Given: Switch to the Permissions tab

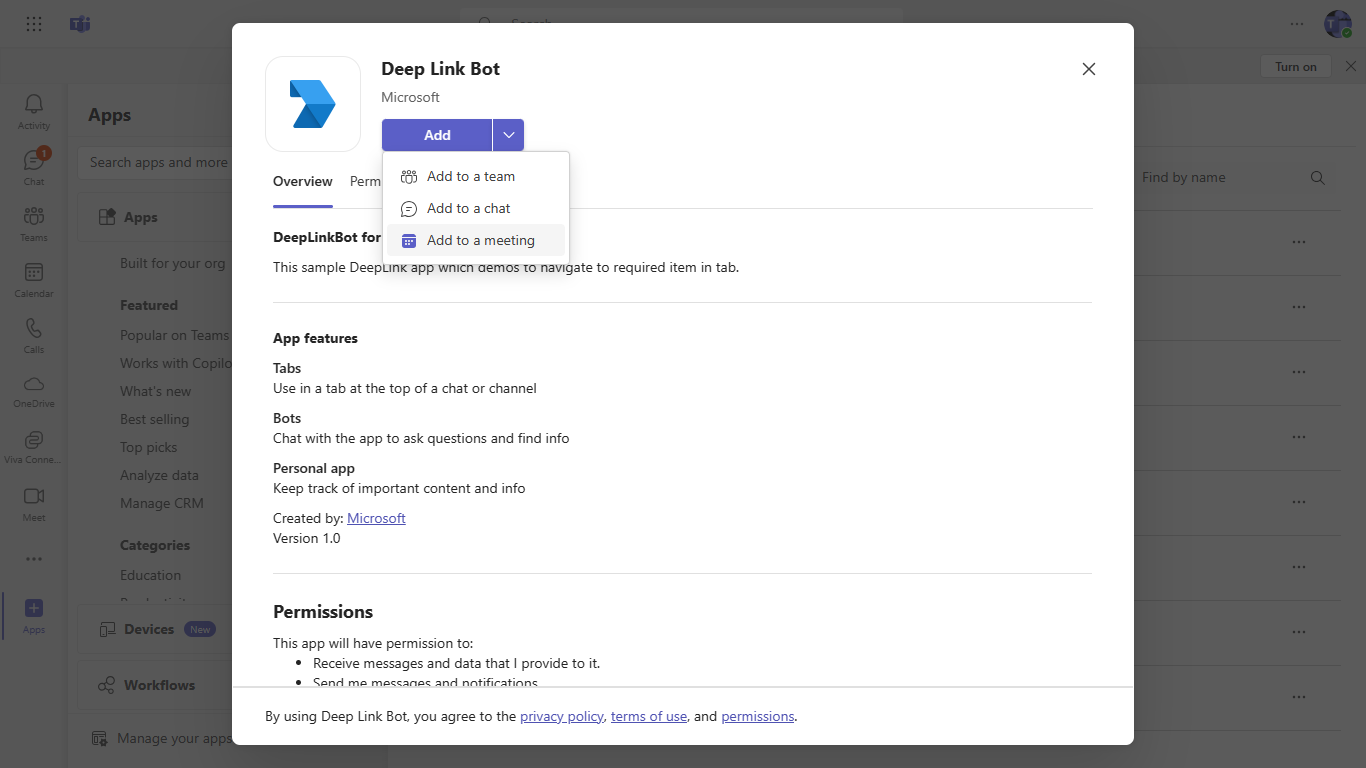Looking at the screenshot, I should 366,182.
